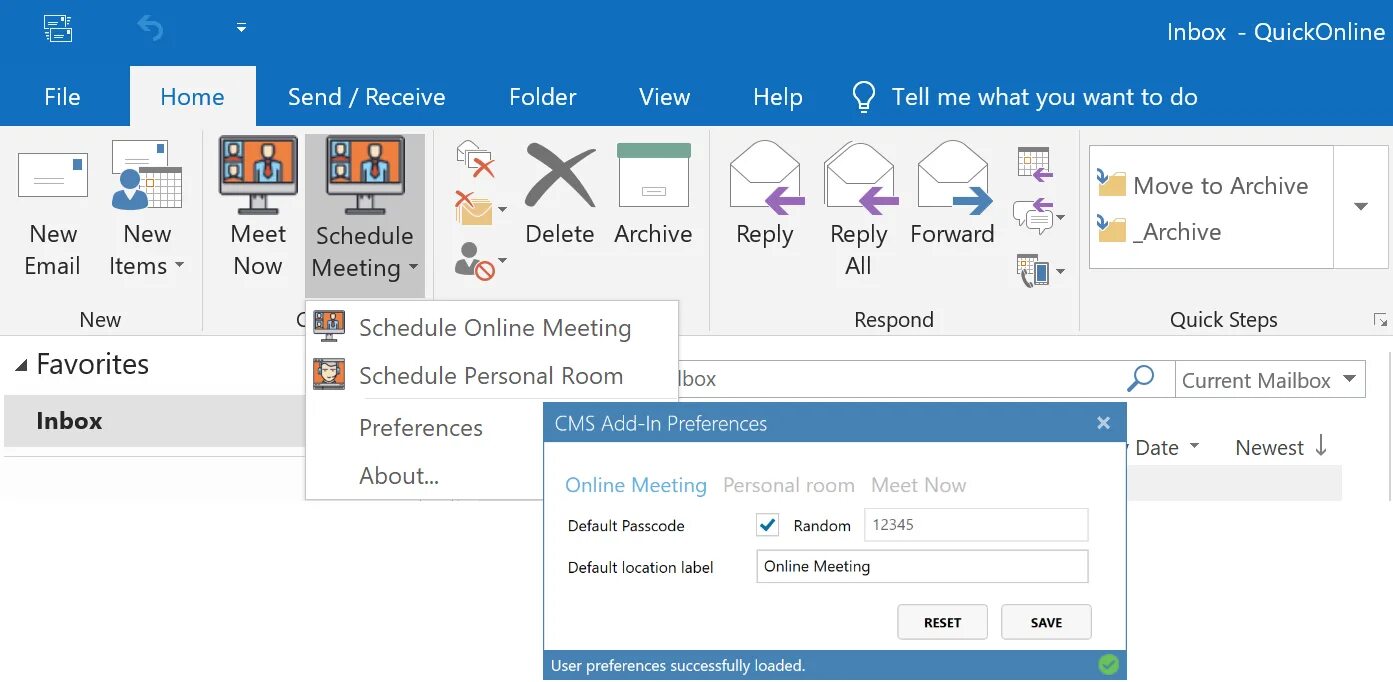Screen dimensions: 1393x682
Task: Open the Help tab
Action: tap(777, 97)
